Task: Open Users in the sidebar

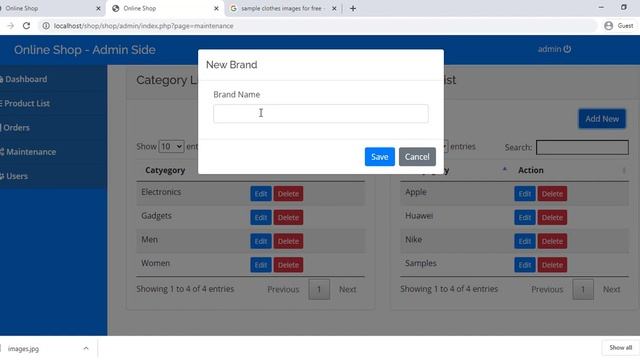Action: click(x=16, y=176)
